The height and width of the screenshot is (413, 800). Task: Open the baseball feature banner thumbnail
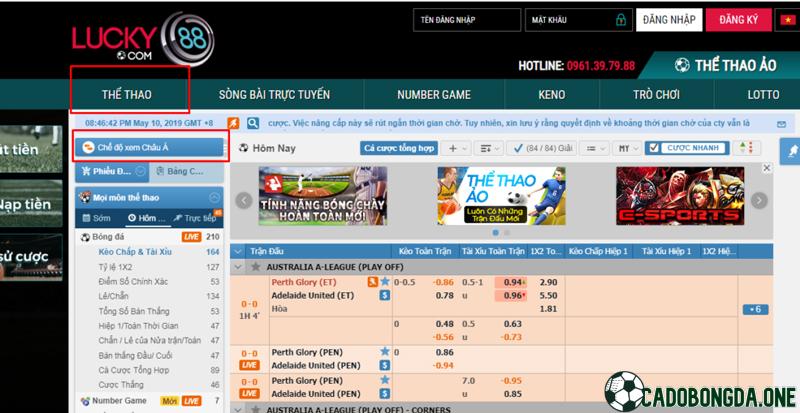click(x=322, y=196)
